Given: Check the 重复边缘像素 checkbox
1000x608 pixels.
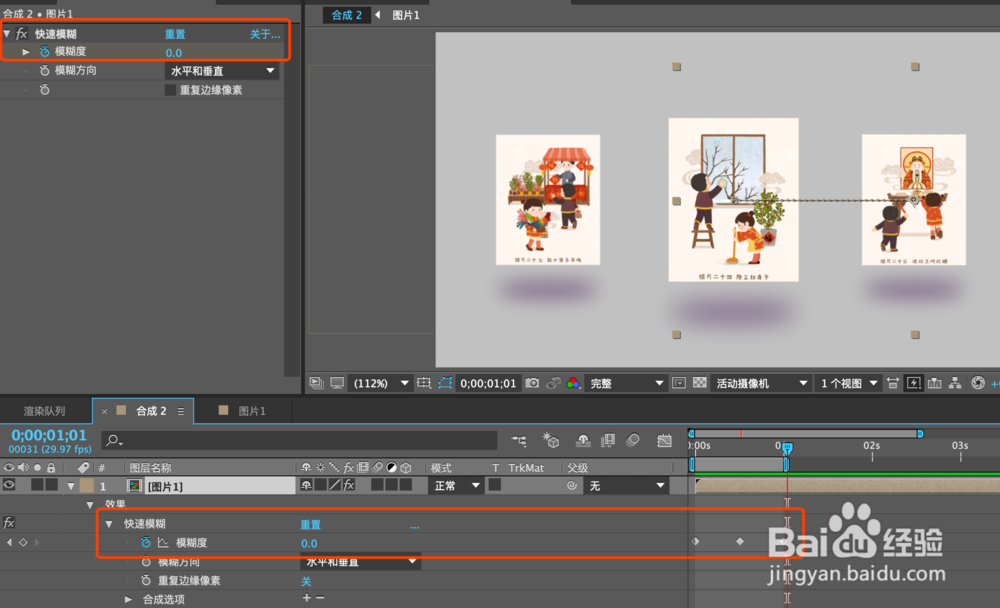Looking at the screenshot, I should 170,90.
